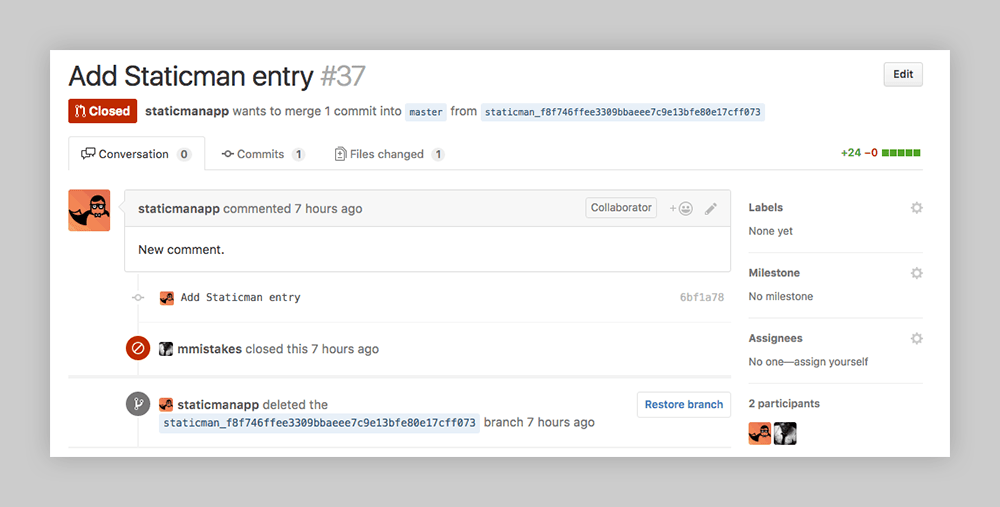
Task: Open the 'Add Staticman entry' commit message
Action: pos(240,297)
